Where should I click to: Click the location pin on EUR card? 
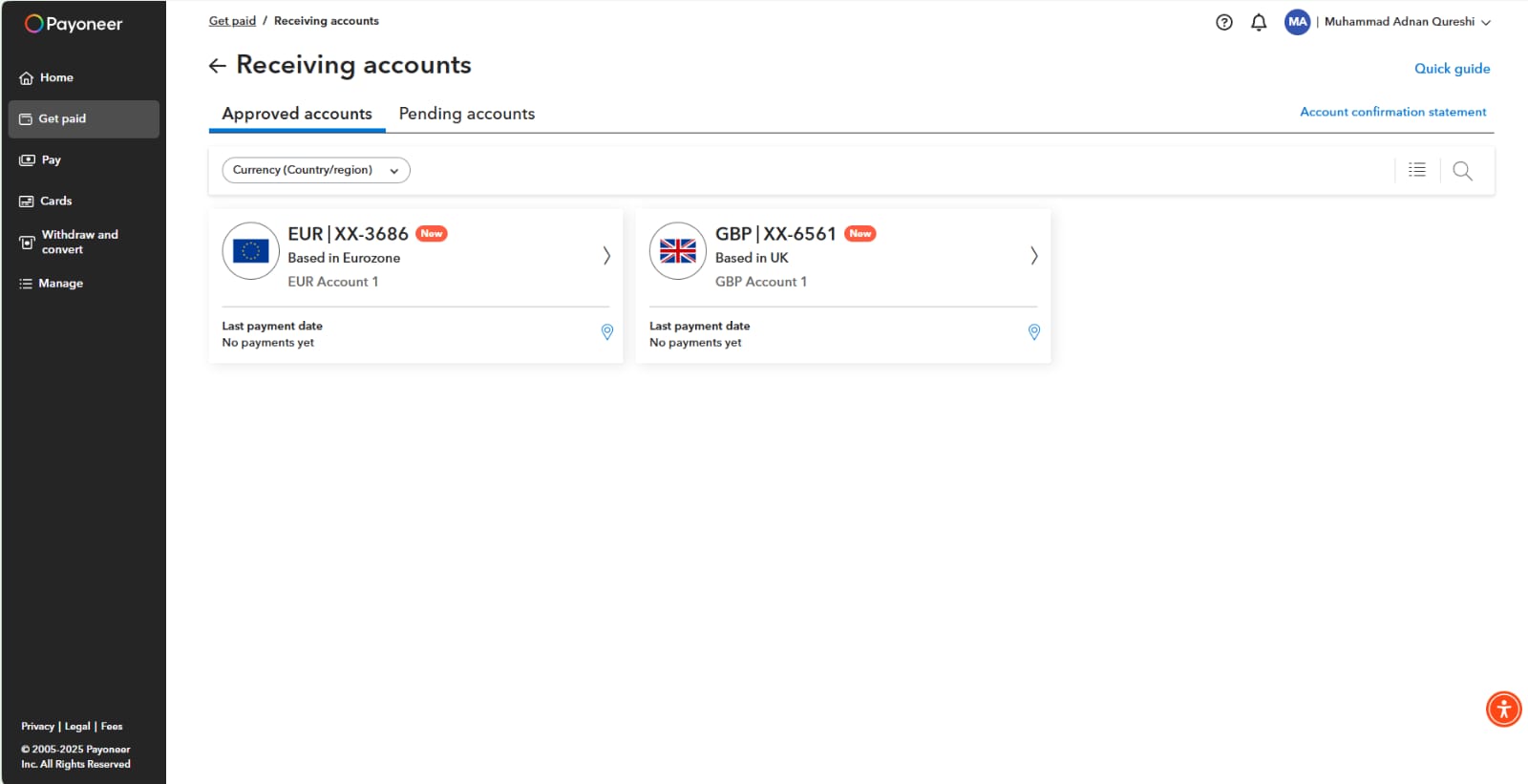coord(606,332)
